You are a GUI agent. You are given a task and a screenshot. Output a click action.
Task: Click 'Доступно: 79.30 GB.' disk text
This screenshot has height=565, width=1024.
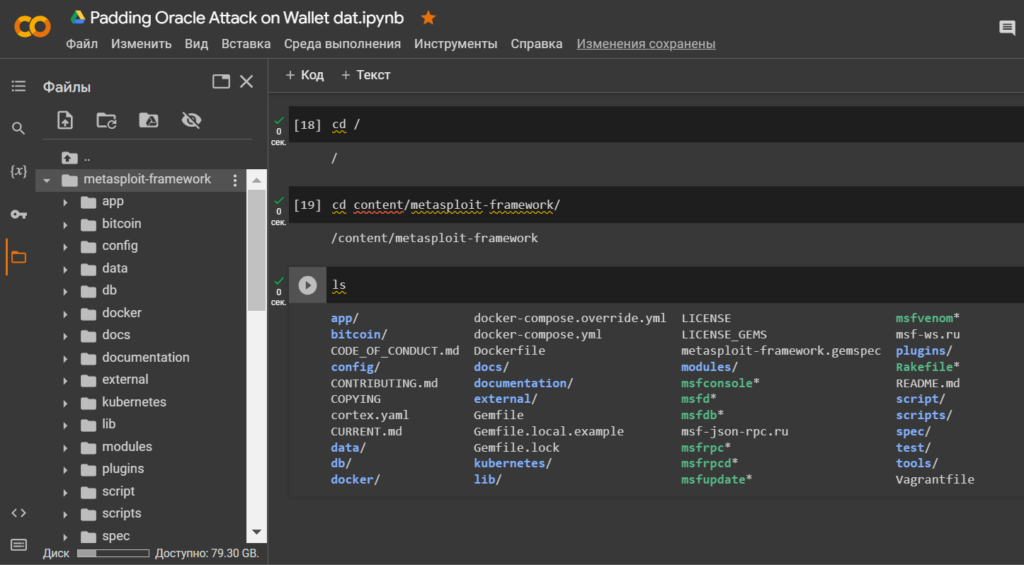point(207,553)
